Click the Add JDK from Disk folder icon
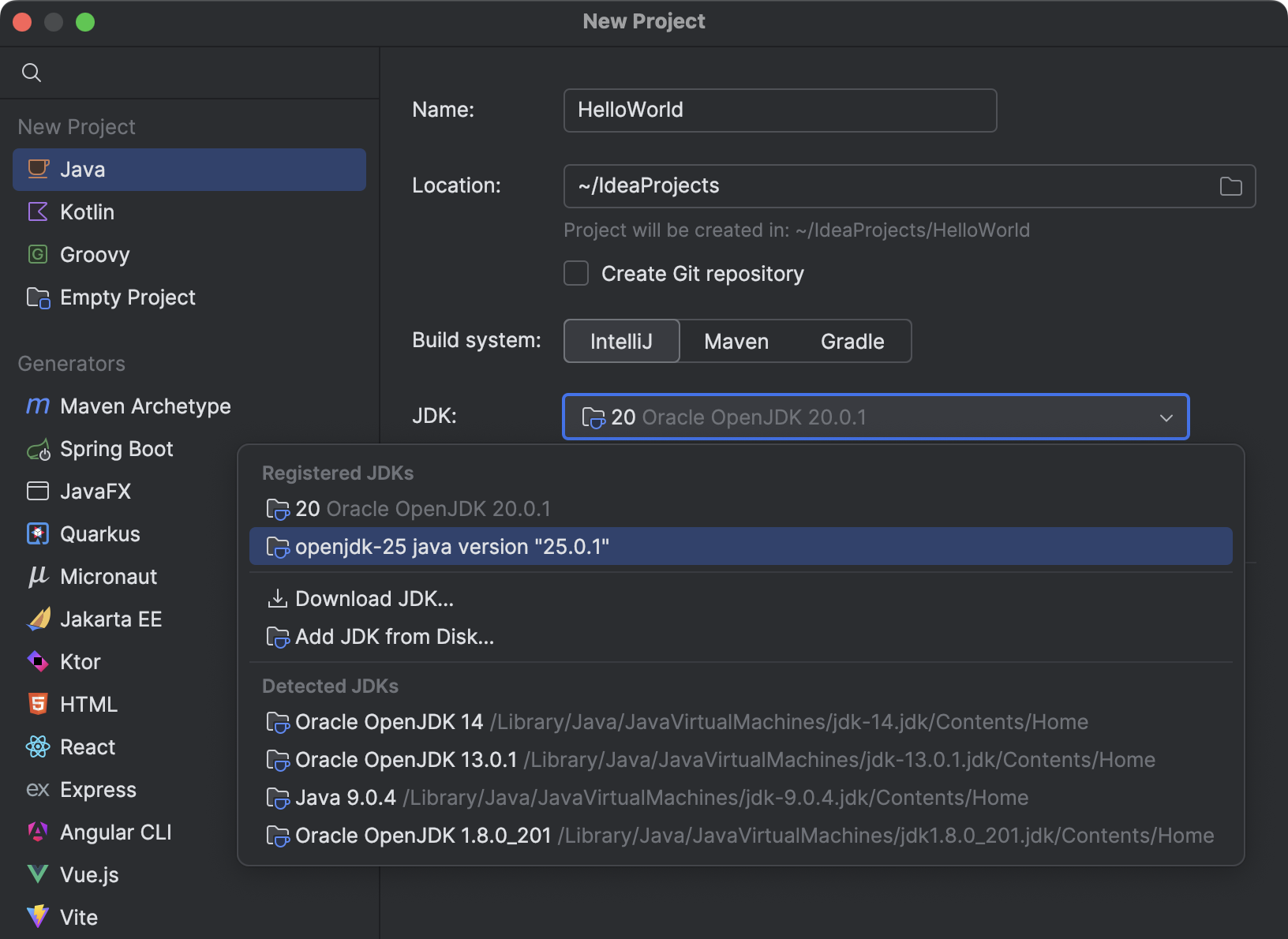The width and height of the screenshot is (1288, 939). click(x=278, y=637)
